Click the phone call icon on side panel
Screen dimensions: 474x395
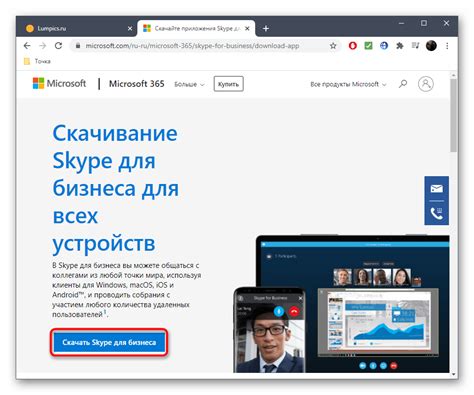pos(436,213)
